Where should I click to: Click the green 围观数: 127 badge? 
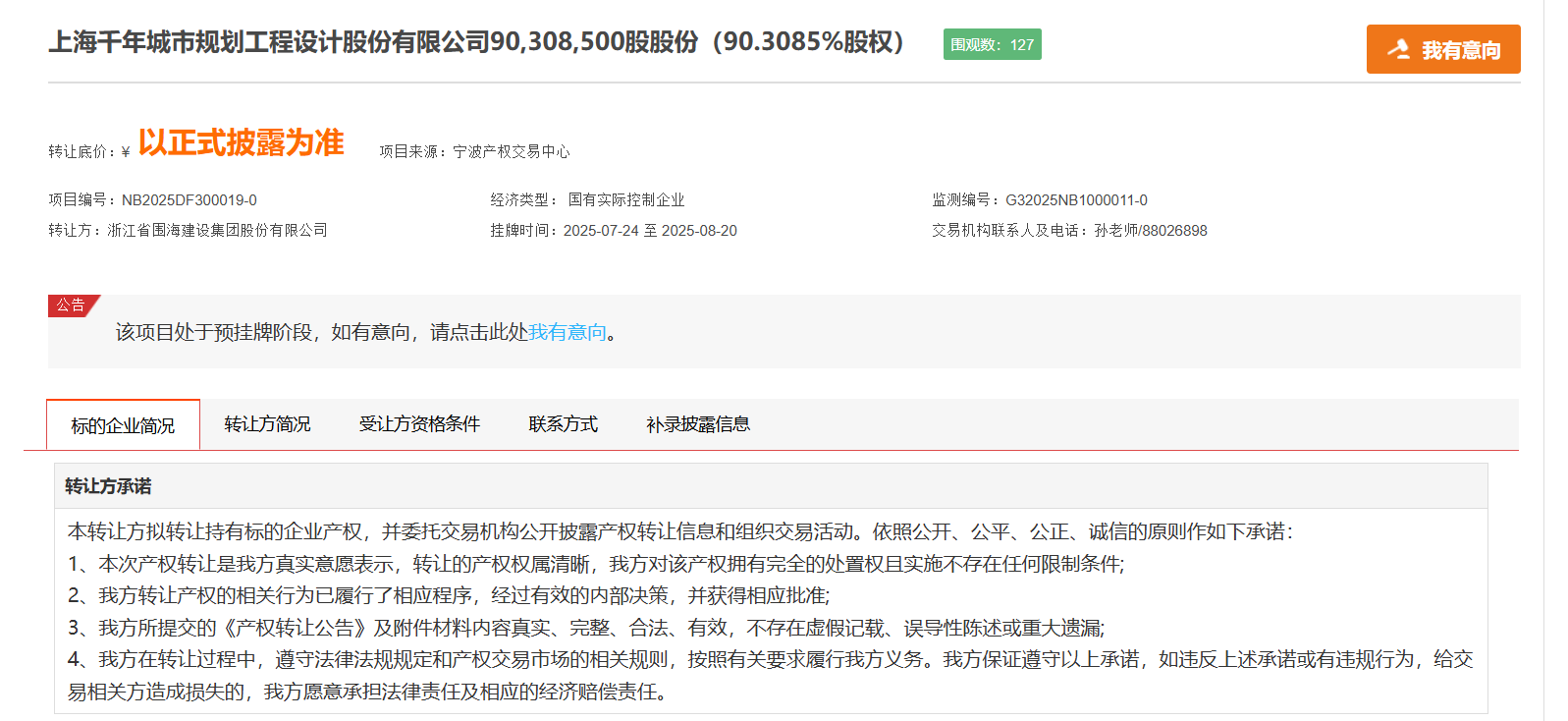coord(993,44)
